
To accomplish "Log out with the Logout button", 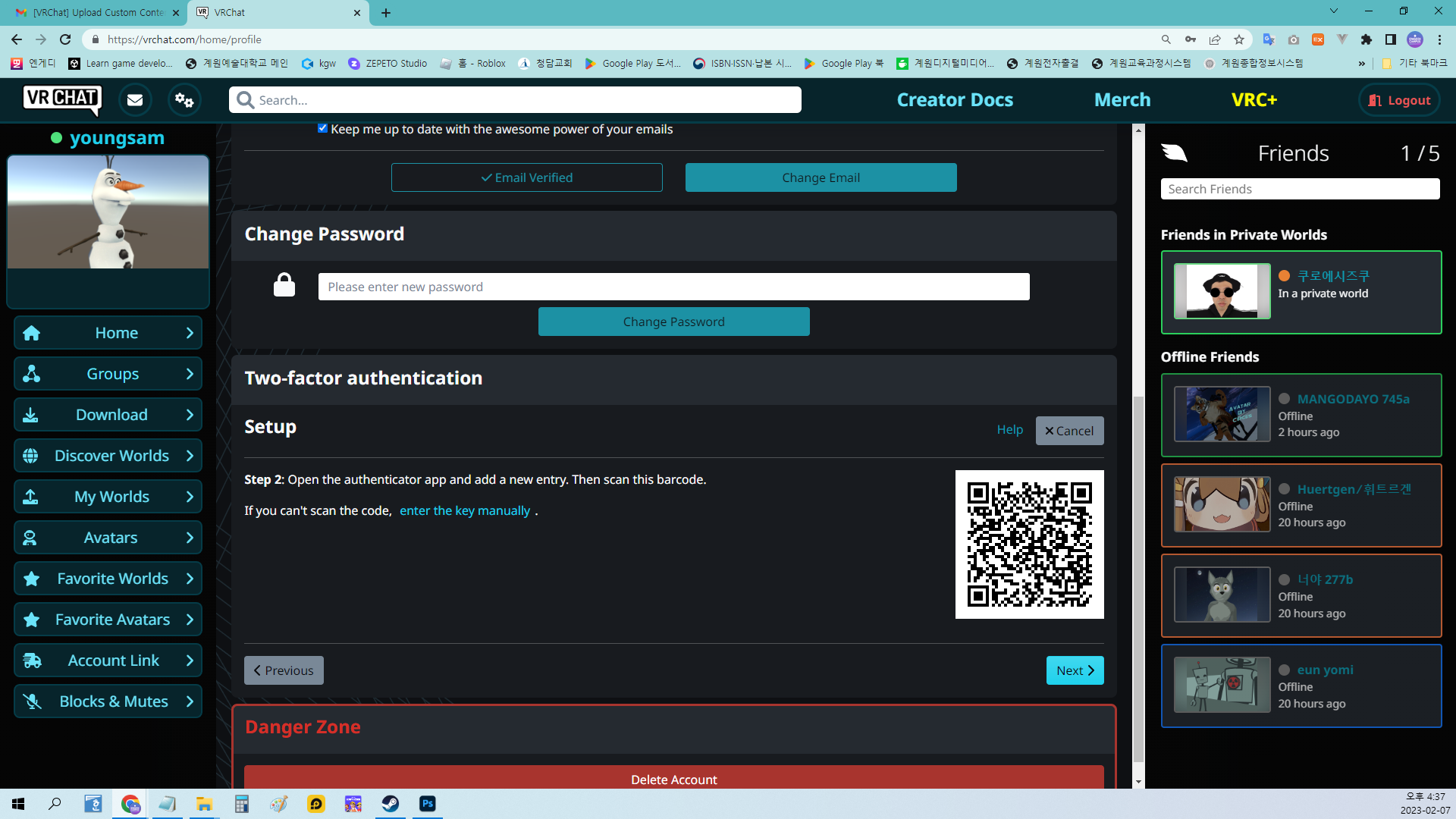I will [x=1399, y=100].
